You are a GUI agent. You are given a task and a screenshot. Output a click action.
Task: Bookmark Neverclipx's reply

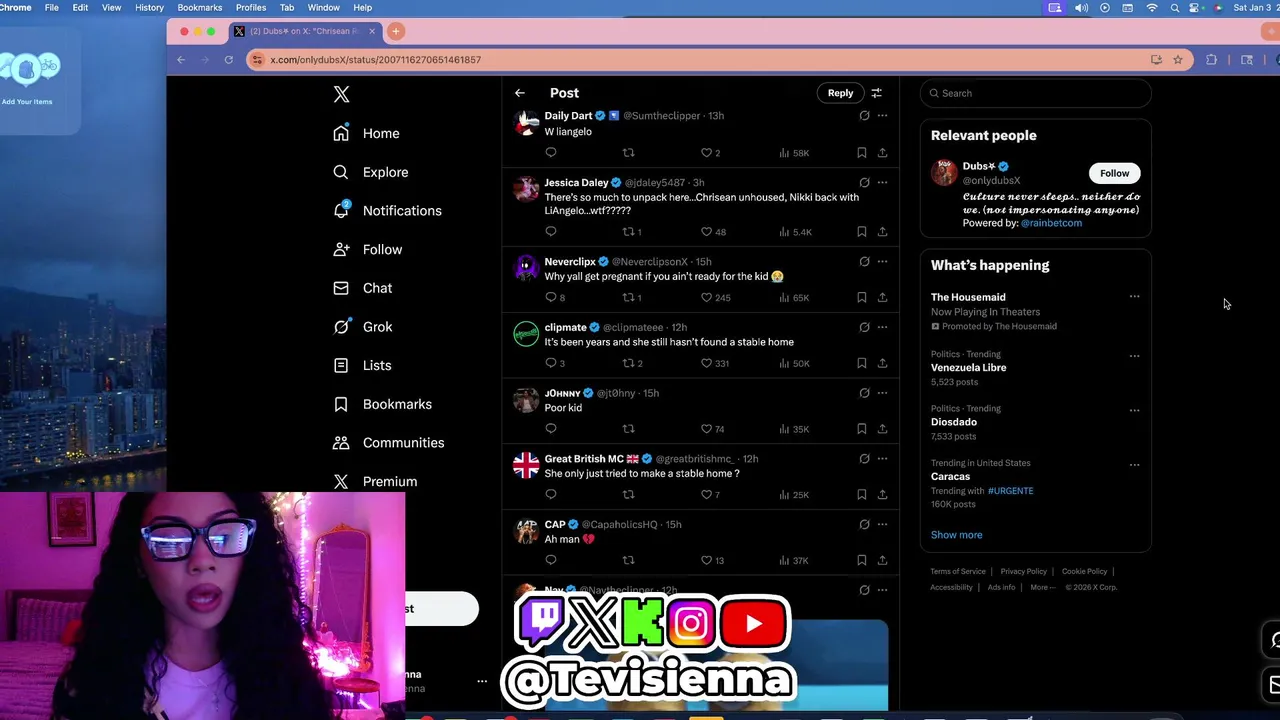(x=861, y=298)
